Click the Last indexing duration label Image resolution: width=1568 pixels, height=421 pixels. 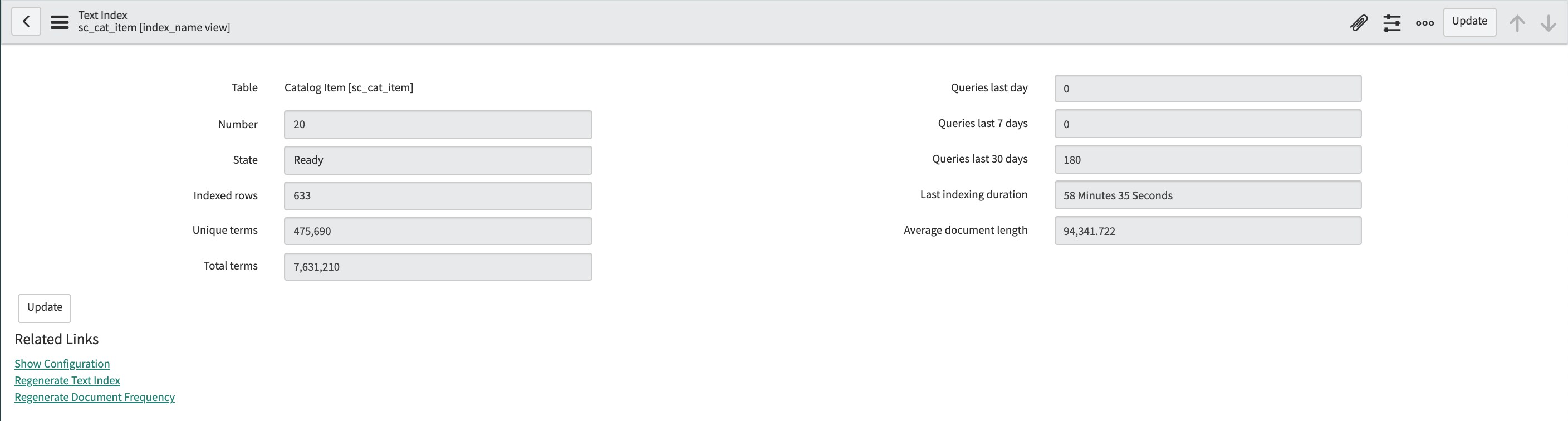(973, 194)
